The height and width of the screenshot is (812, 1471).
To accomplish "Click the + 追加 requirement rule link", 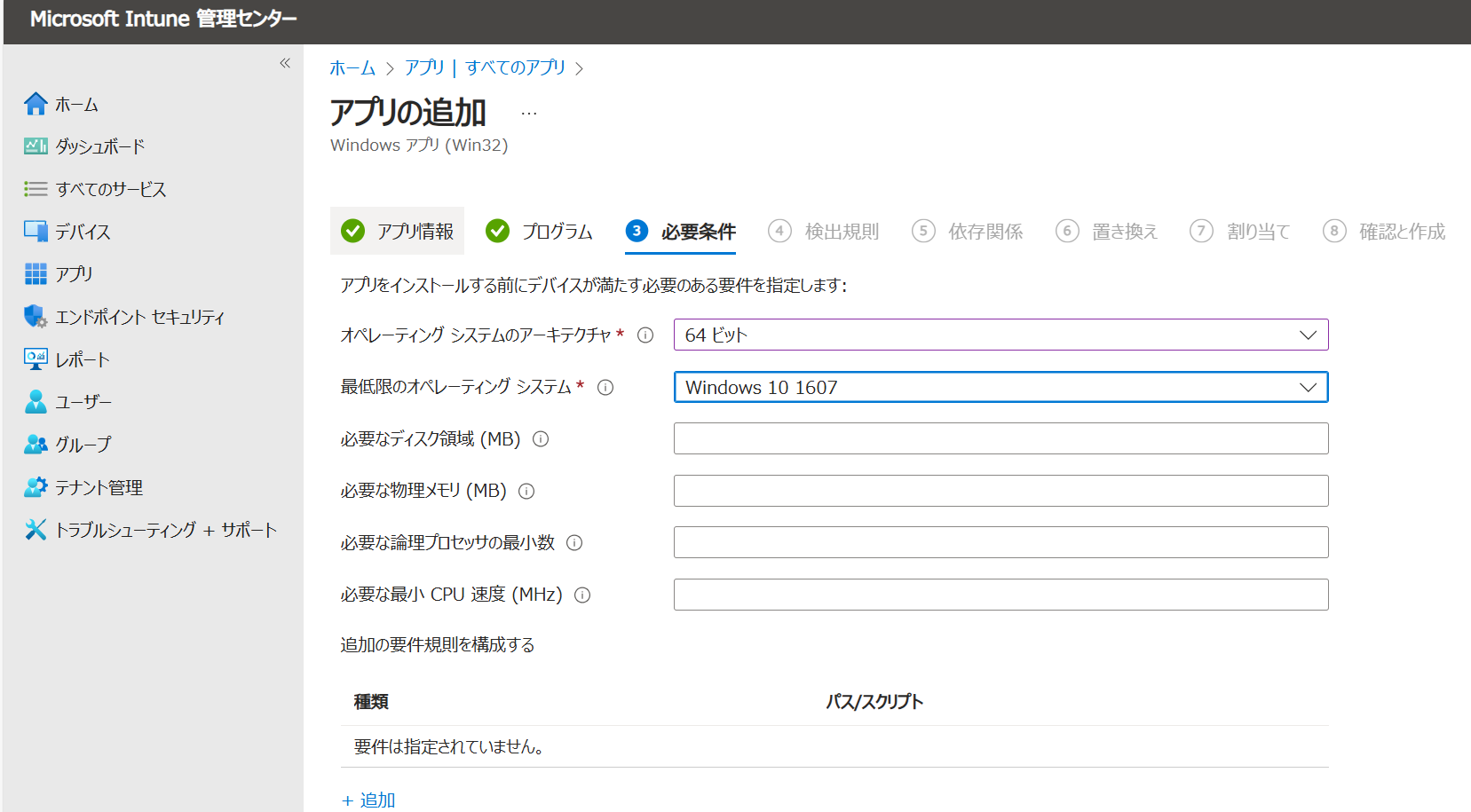I will [x=368, y=800].
